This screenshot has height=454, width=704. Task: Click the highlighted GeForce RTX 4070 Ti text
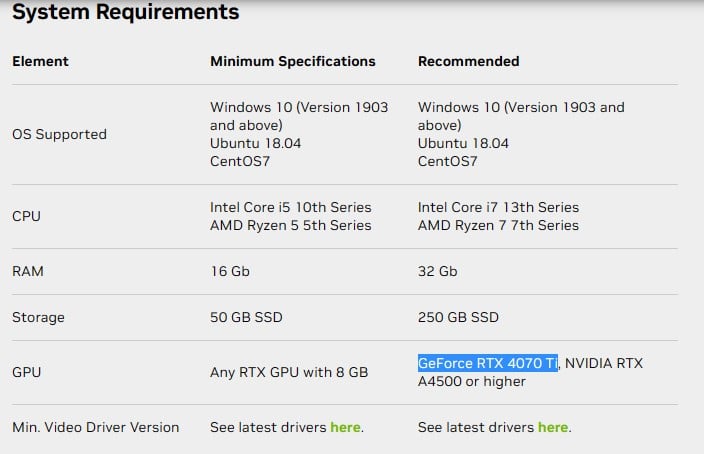pyautogui.click(x=488, y=363)
